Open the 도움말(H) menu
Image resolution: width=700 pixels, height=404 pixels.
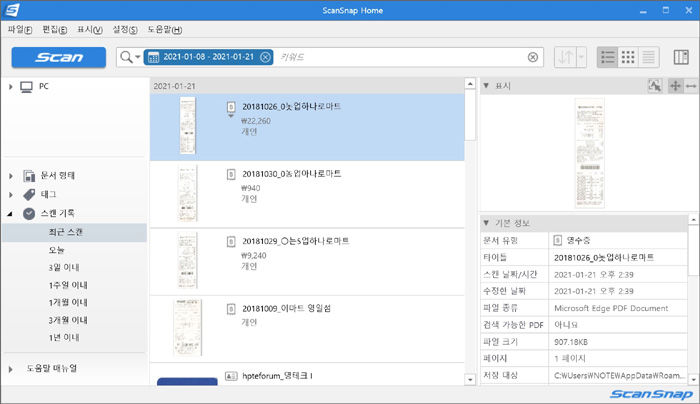[165, 29]
